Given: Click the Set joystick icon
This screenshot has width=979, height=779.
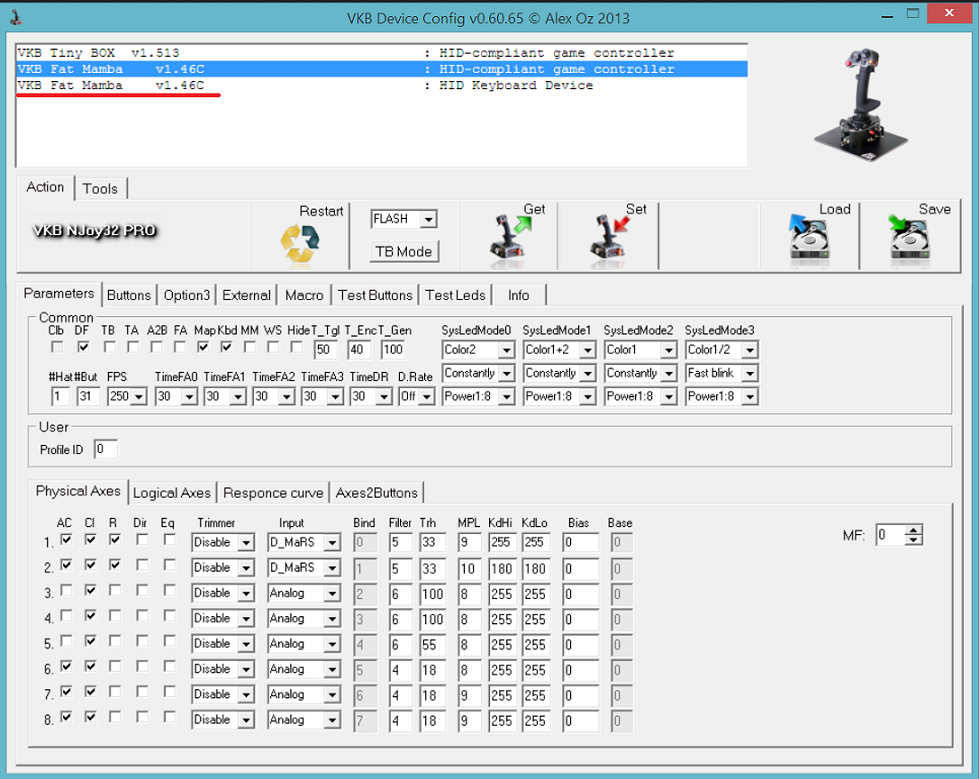Looking at the screenshot, I should click(x=609, y=236).
